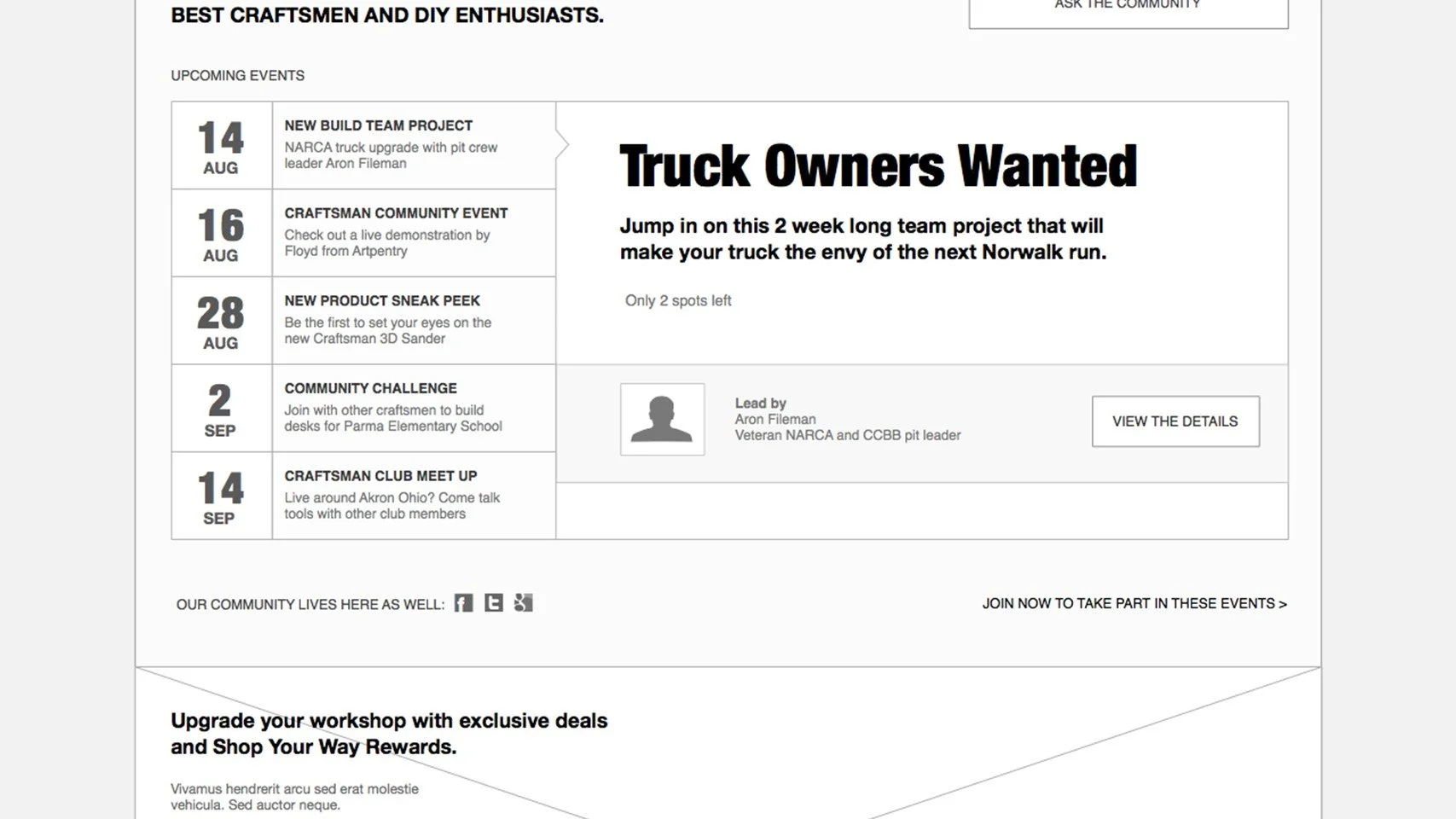Screen dimensions: 1456x819
Task: Click the 14 AUG date box
Action: click(x=222, y=145)
